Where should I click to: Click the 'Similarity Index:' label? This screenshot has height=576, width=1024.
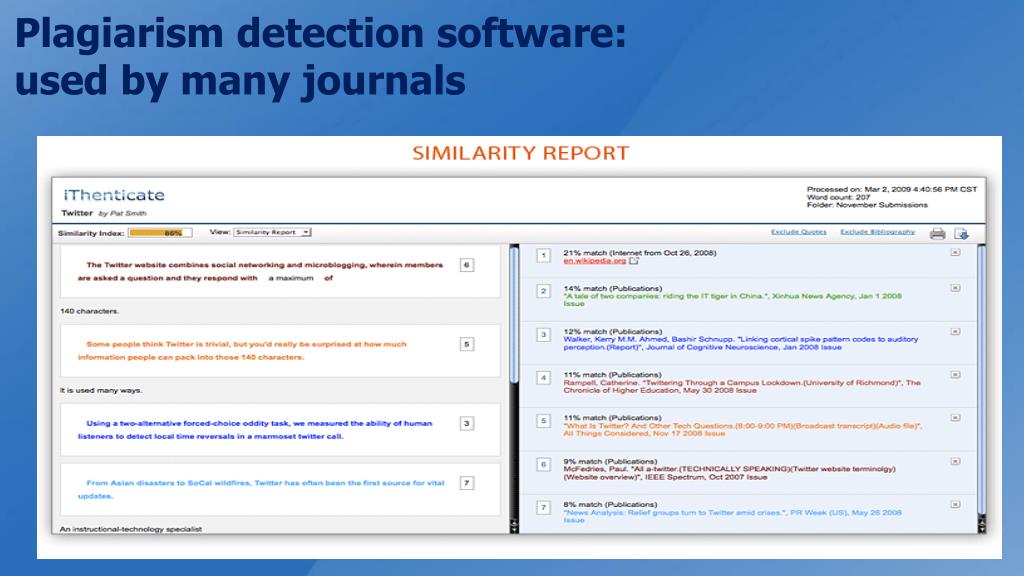click(91, 233)
